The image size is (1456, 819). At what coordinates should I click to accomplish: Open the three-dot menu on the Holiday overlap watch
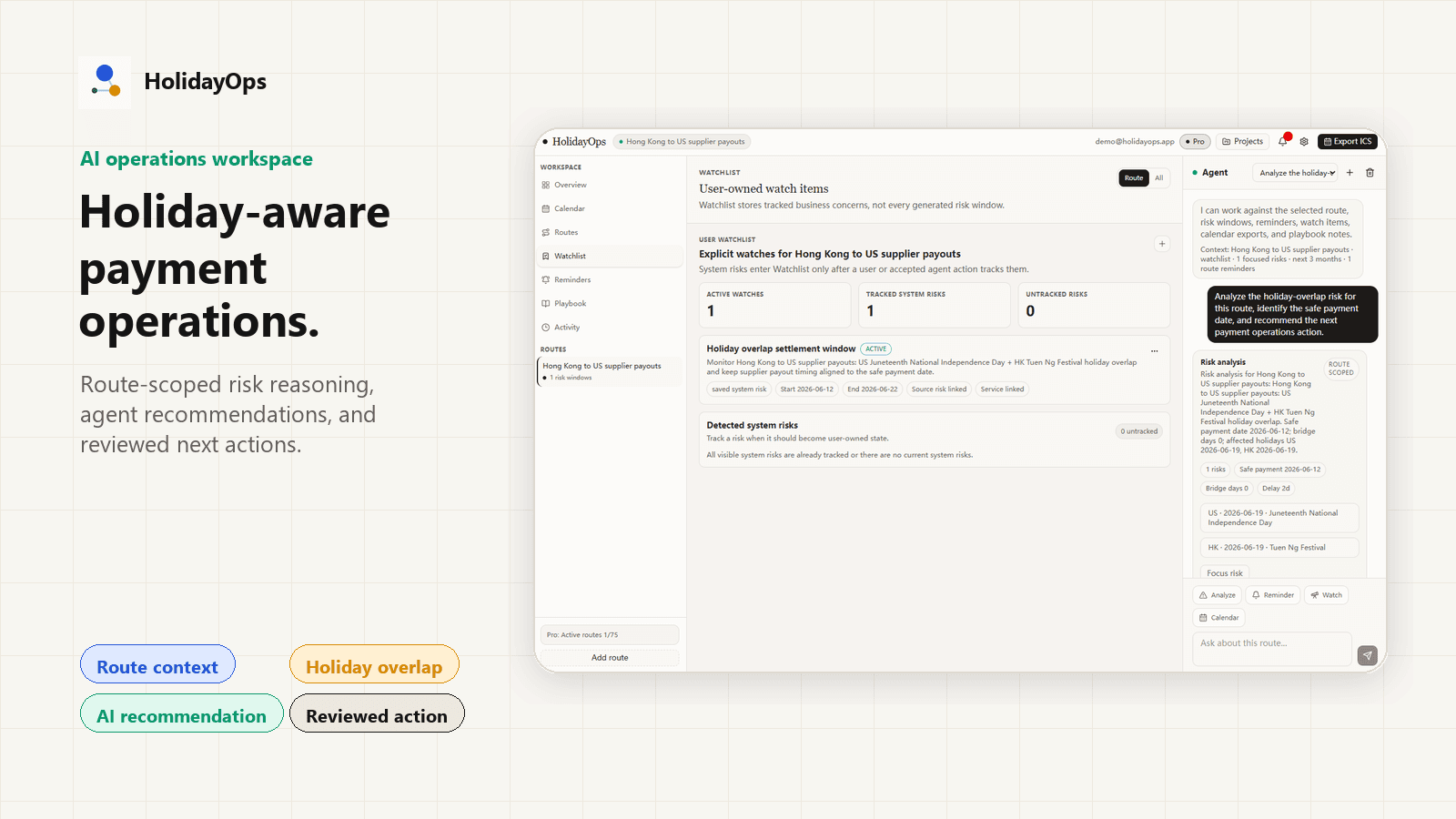pos(1154,350)
